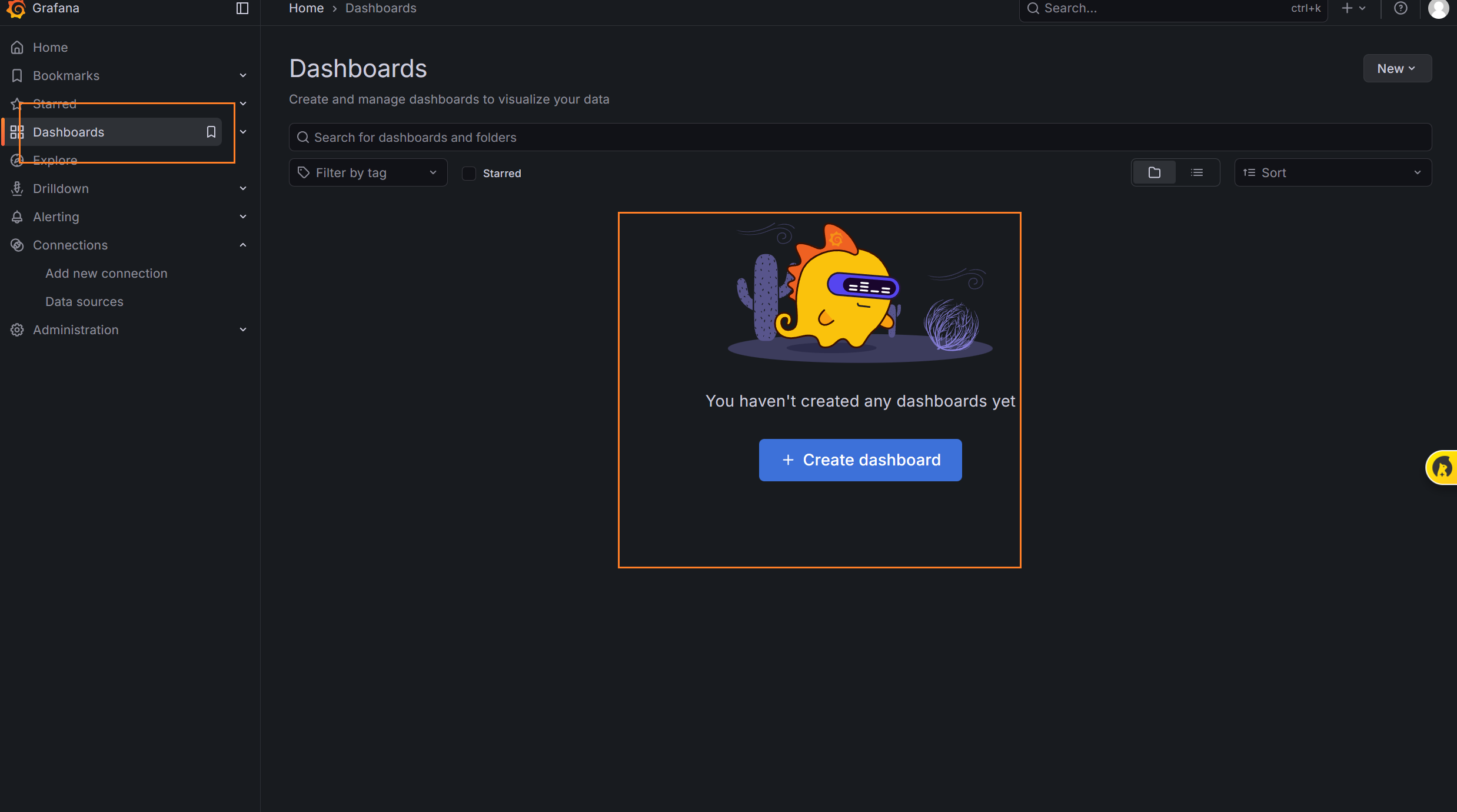Open Data sources in sidebar
Image resolution: width=1457 pixels, height=812 pixels.
84,301
